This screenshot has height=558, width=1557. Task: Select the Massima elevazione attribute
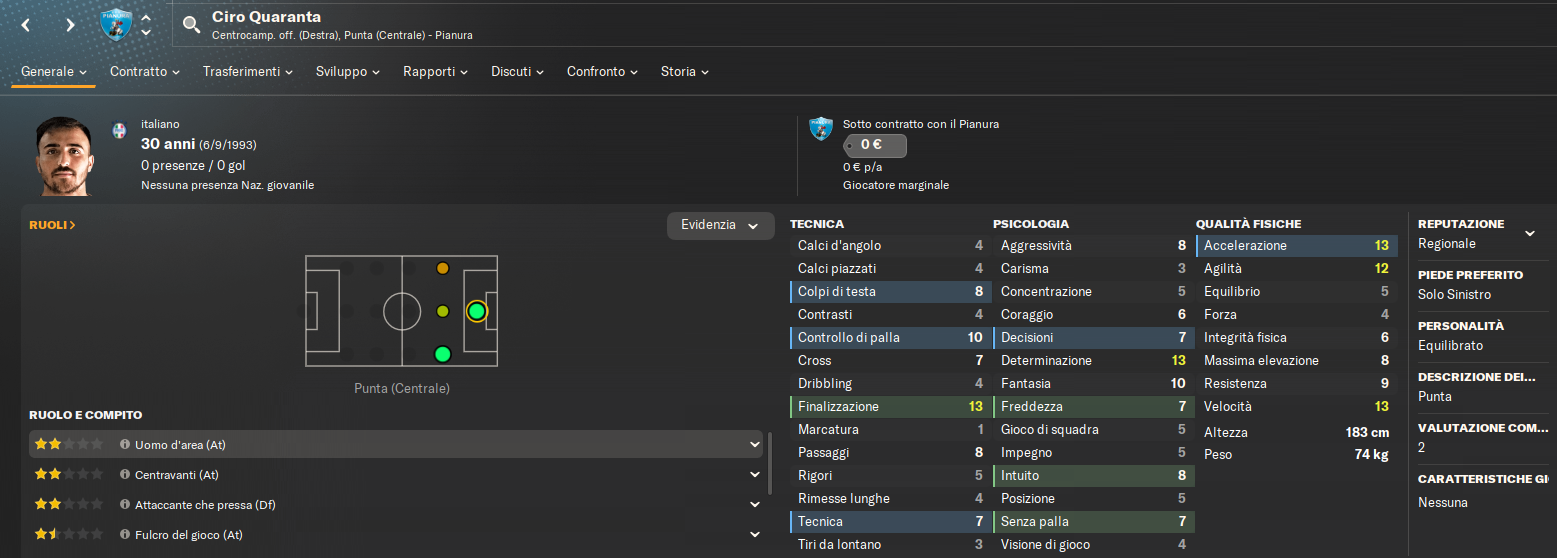(1297, 361)
